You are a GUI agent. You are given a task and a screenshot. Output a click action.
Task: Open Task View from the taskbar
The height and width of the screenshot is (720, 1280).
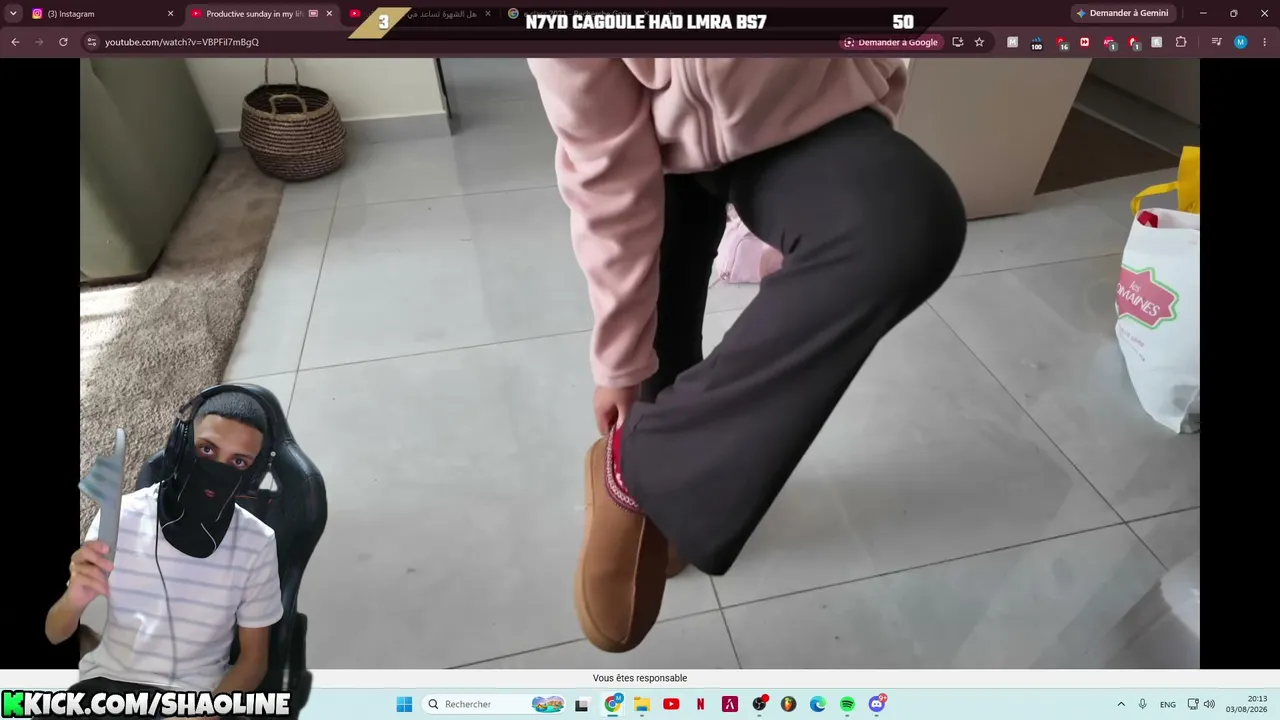[x=582, y=704]
